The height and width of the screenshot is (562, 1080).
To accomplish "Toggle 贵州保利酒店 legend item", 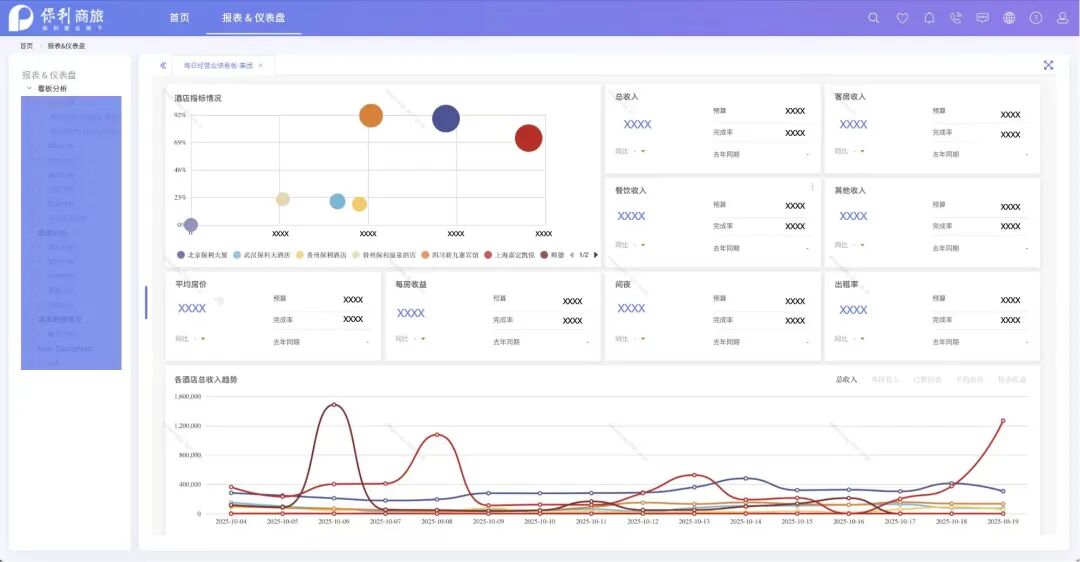I will [321, 255].
